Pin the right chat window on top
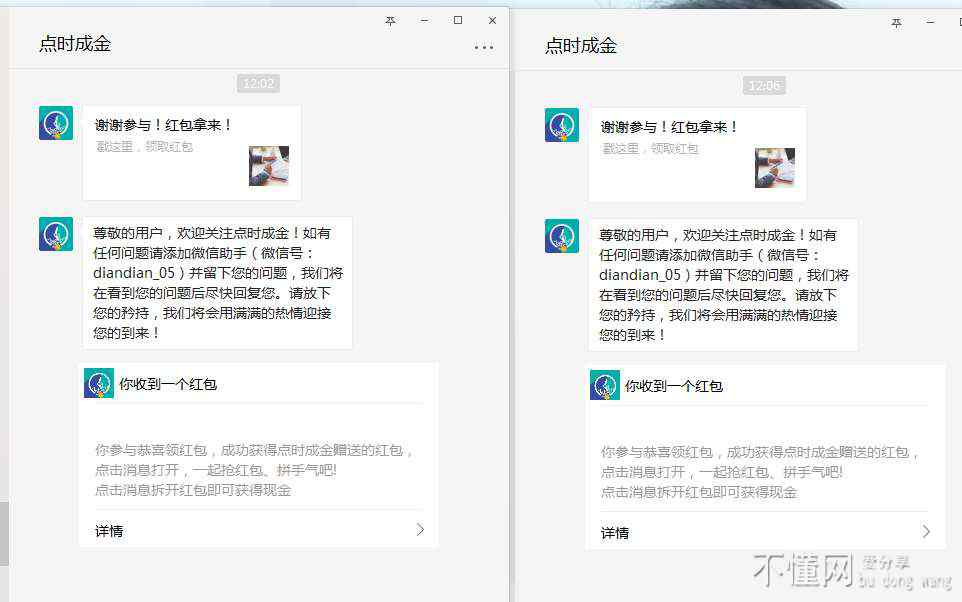This screenshot has width=962, height=602. coord(896,22)
